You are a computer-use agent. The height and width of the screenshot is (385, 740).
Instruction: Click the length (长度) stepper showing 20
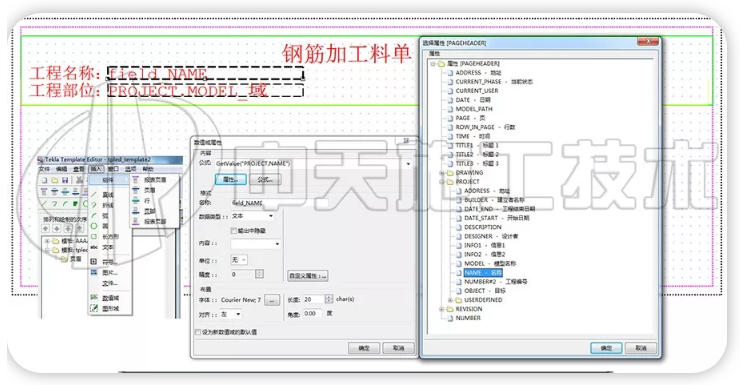point(329,299)
